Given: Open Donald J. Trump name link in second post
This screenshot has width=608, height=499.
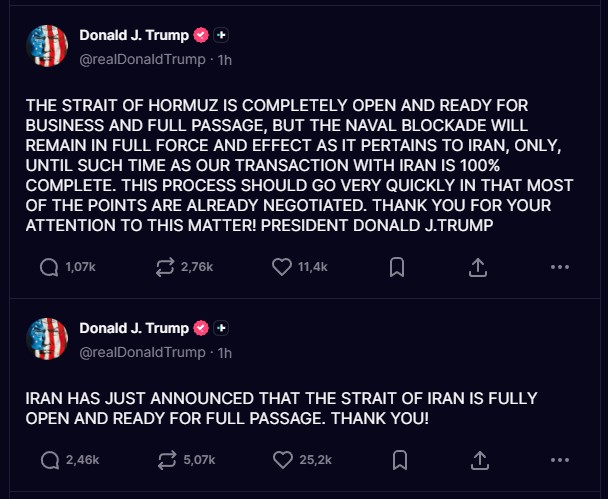Looking at the screenshot, I should [133, 328].
